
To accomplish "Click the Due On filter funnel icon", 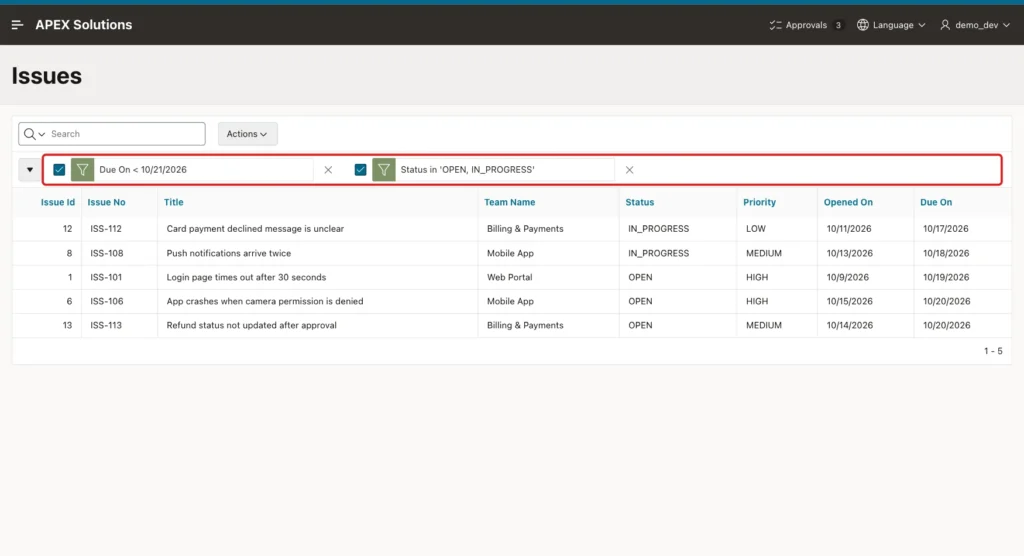I will (x=82, y=170).
